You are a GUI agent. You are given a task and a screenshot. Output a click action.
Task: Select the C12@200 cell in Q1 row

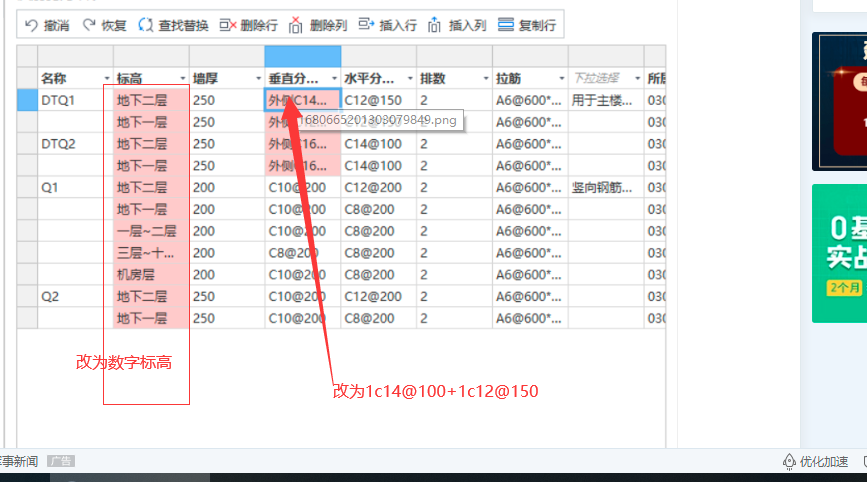(378, 188)
